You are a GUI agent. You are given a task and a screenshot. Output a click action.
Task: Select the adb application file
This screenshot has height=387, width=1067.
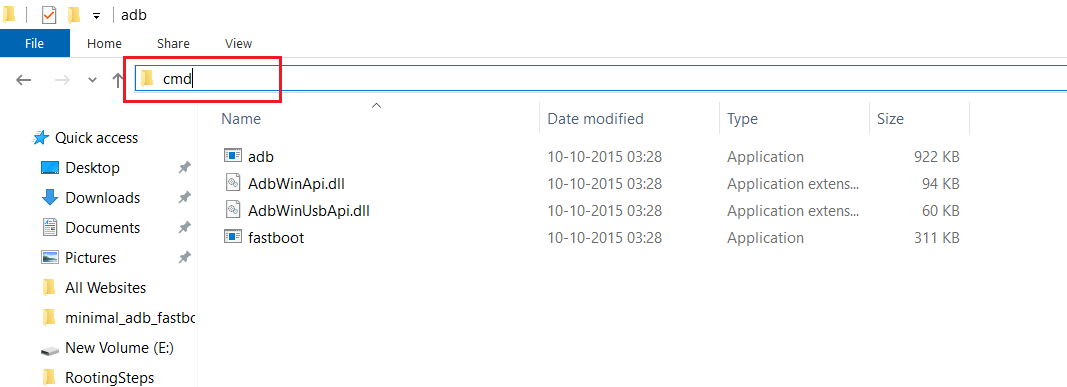261,156
